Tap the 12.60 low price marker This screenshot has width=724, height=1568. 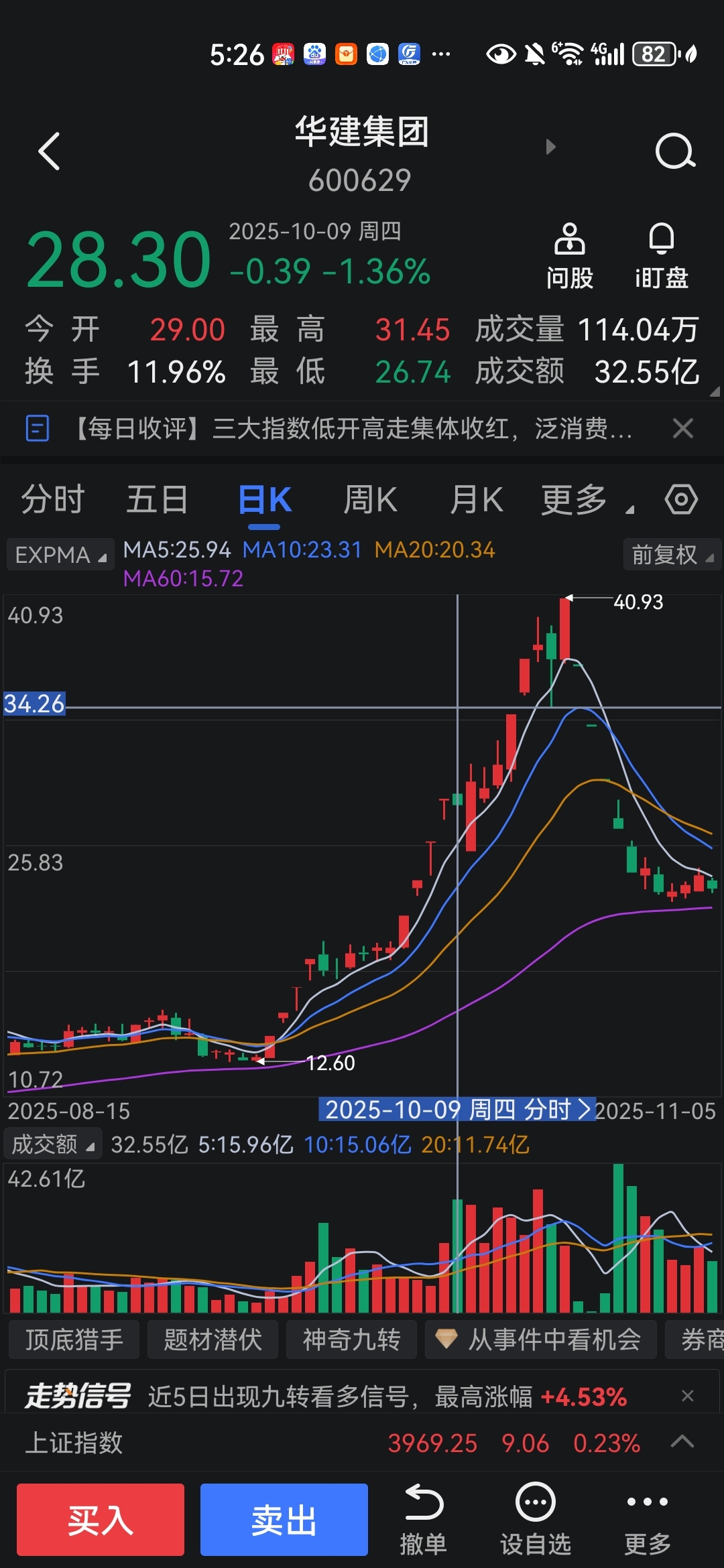pos(330,1063)
